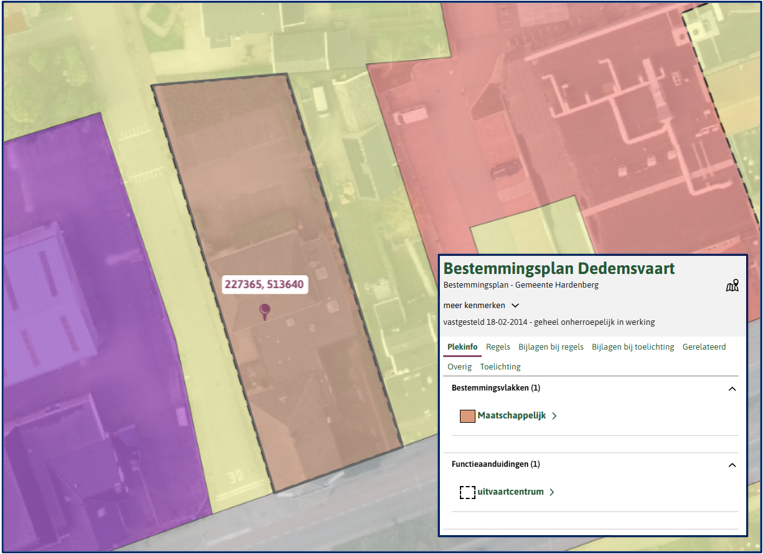Open the 'Bijlagen bij regels' tab
This screenshot has width=763, height=554.
click(551, 347)
